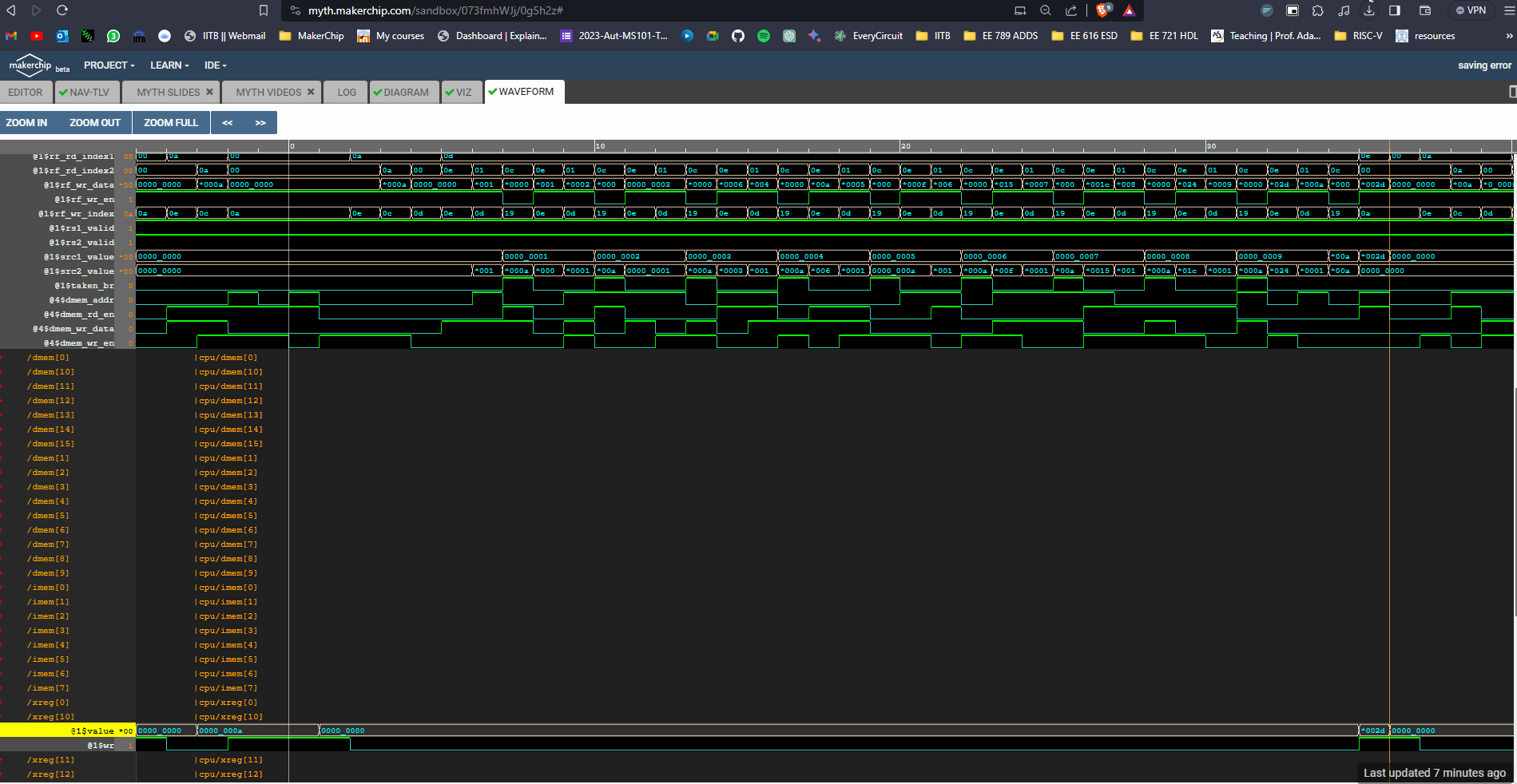Viewport: 1517px width, 784px height.
Task: Click the share page icon in address bar
Action: (1071, 10)
